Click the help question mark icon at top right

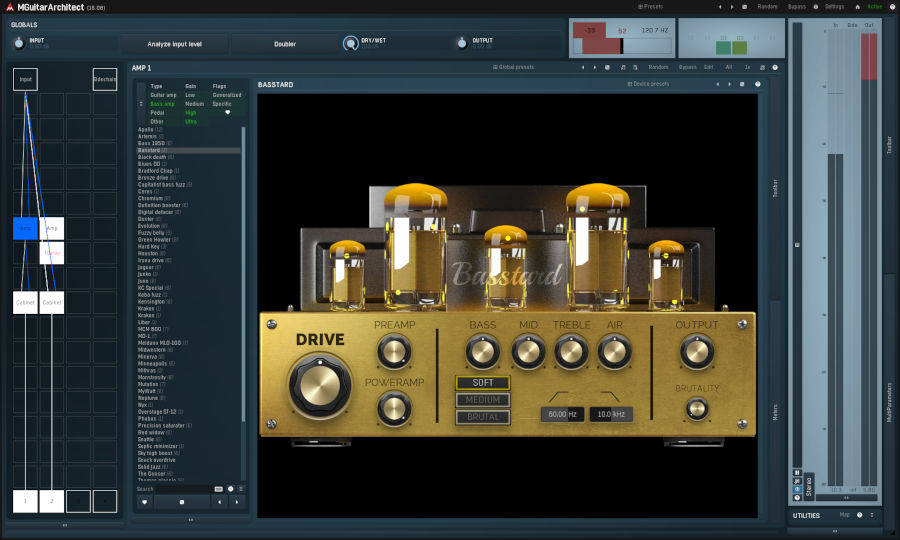(892, 6)
